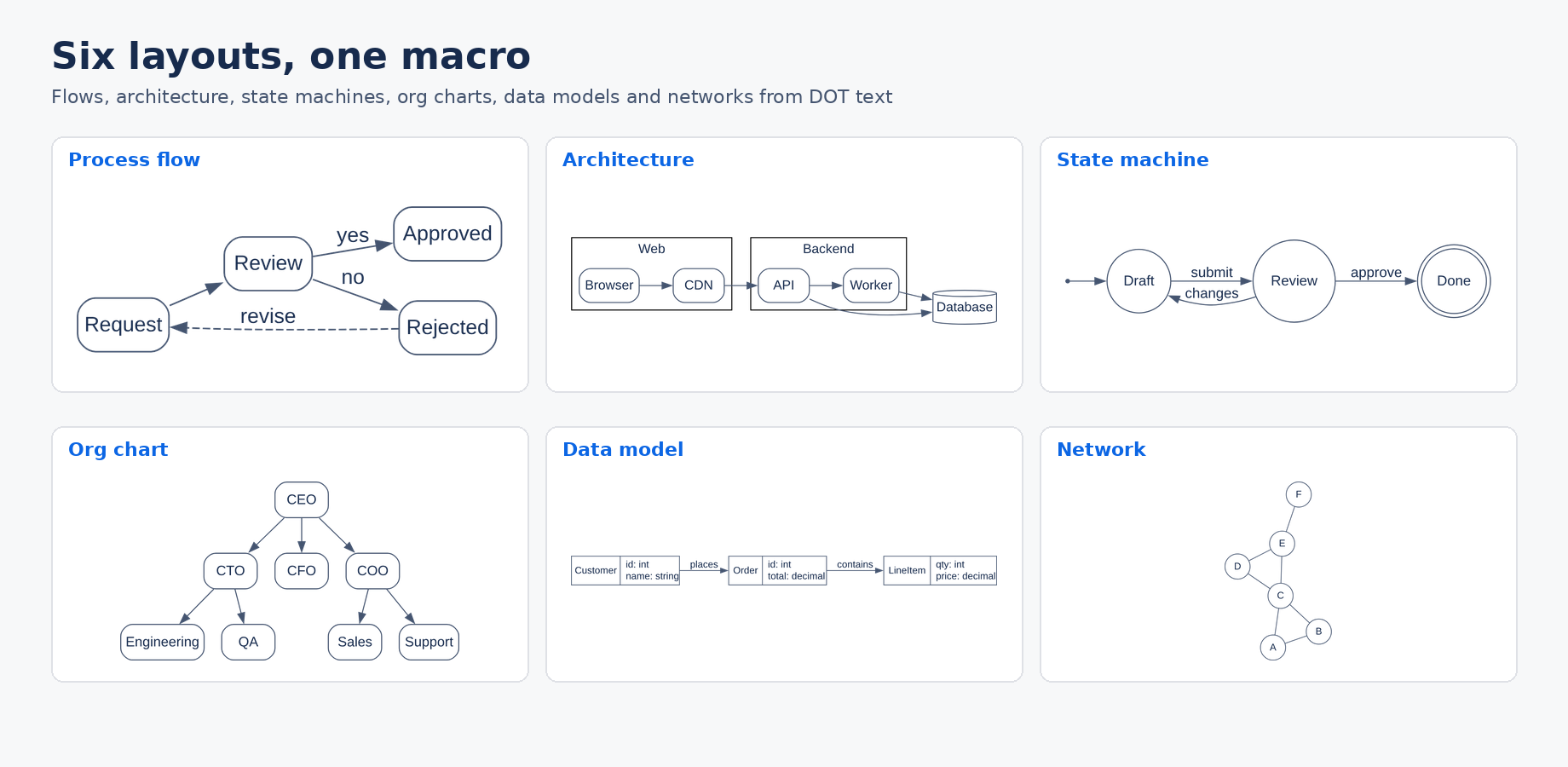The height and width of the screenshot is (767, 1568).
Task: Click the COO node
Action: coord(372,571)
